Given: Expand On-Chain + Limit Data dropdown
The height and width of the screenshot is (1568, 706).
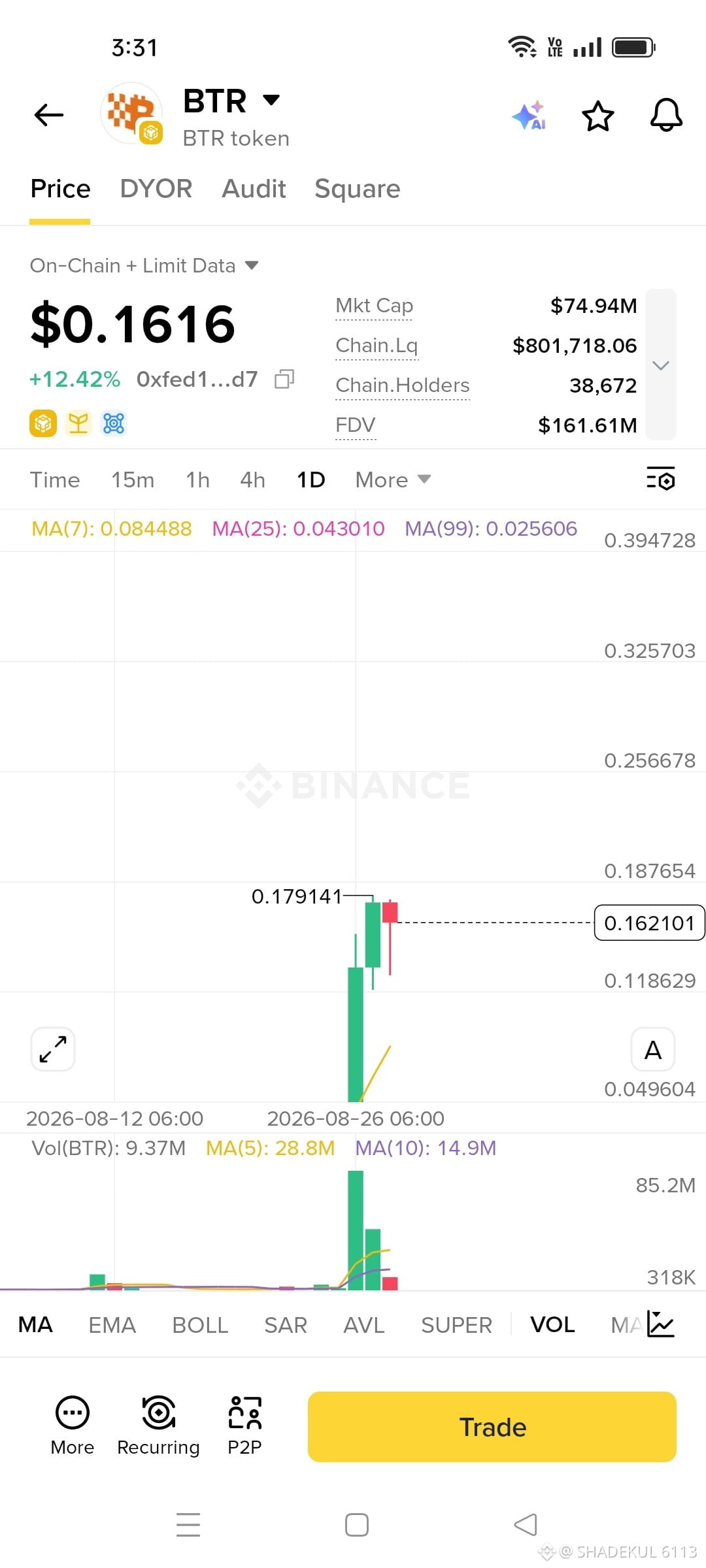Looking at the screenshot, I should 144,265.
